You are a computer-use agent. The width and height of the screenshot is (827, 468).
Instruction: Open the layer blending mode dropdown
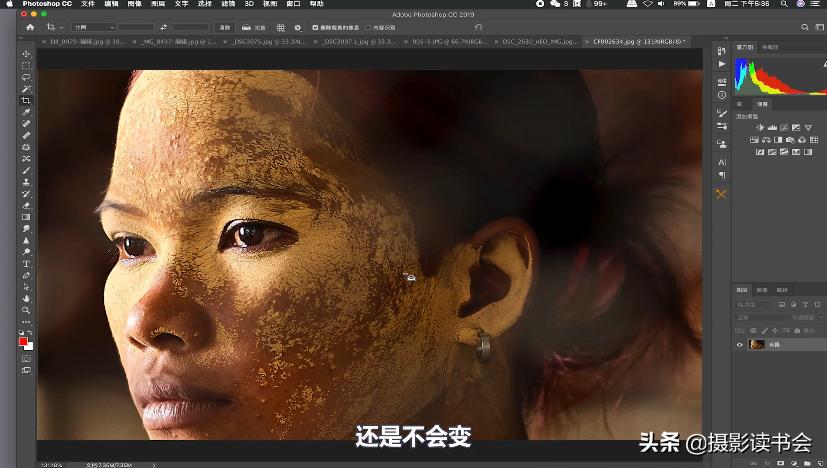761,317
